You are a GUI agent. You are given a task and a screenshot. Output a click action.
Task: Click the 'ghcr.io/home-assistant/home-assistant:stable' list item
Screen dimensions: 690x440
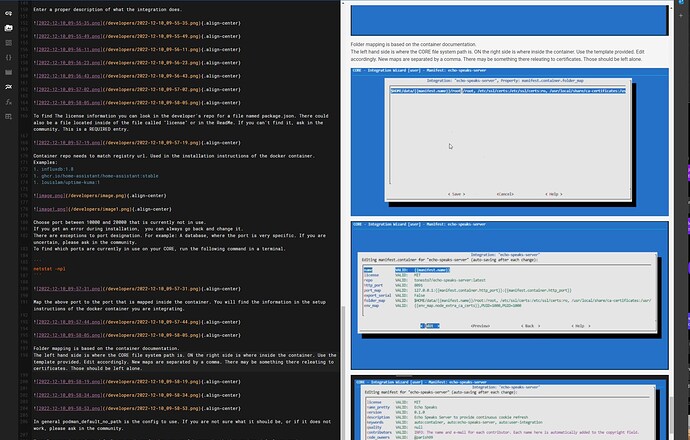pos(96,176)
